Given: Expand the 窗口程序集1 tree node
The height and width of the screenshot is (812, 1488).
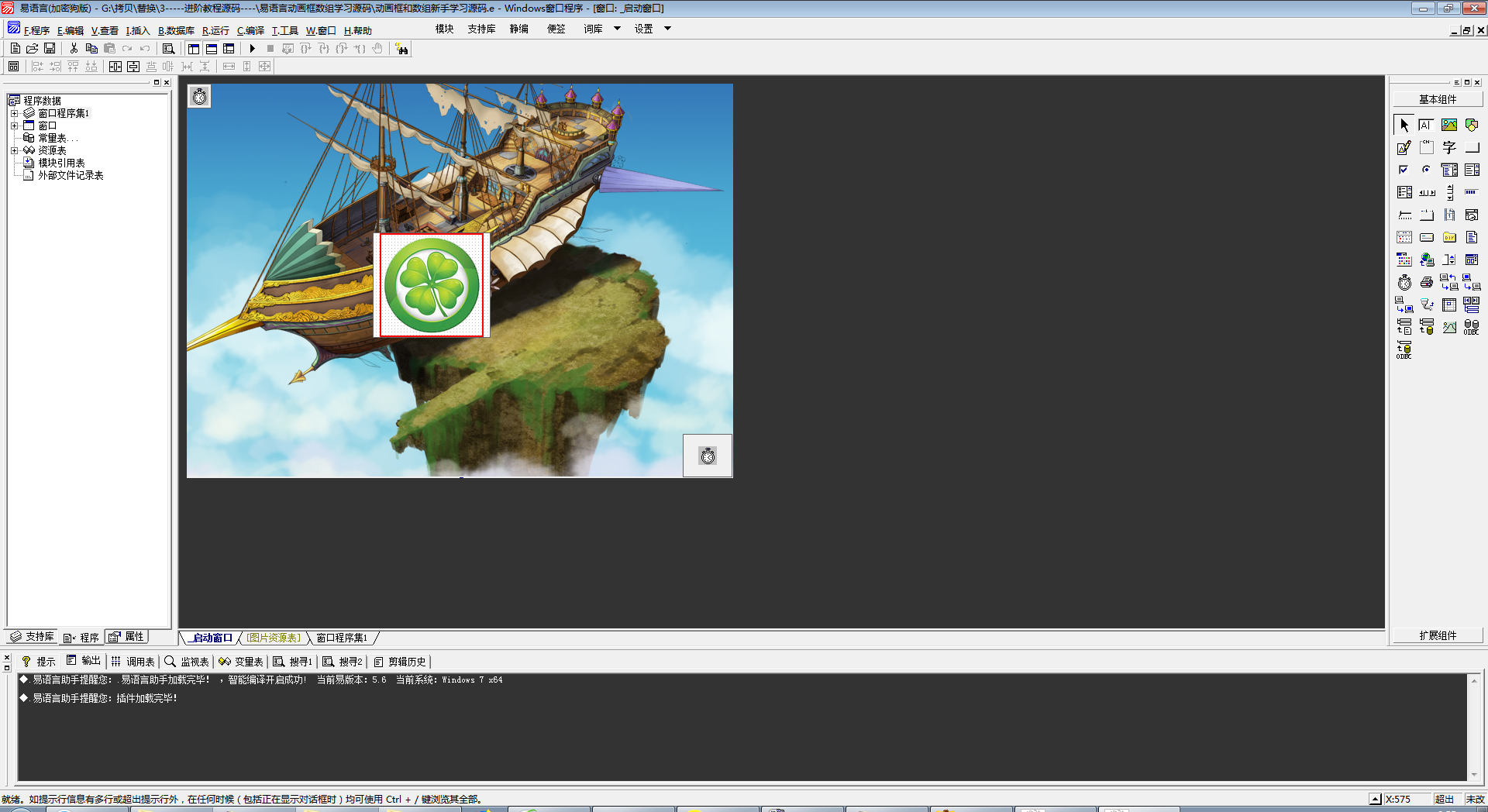Looking at the screenshot, I should 14,113.
